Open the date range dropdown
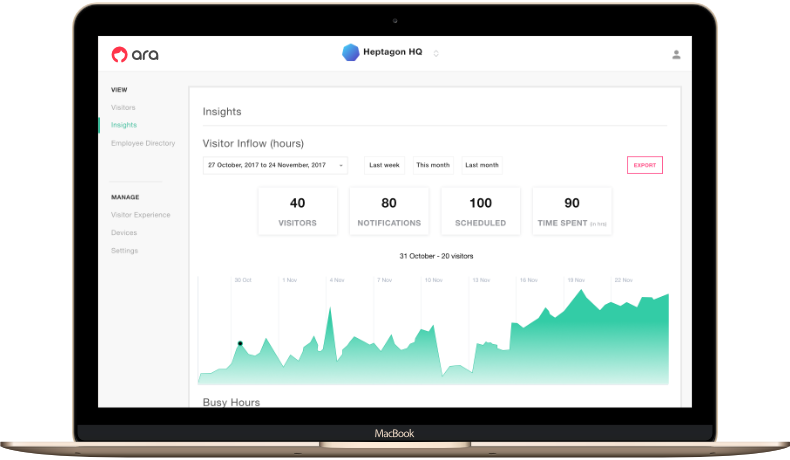Viewport: 790px width, 460px height. 275,165
